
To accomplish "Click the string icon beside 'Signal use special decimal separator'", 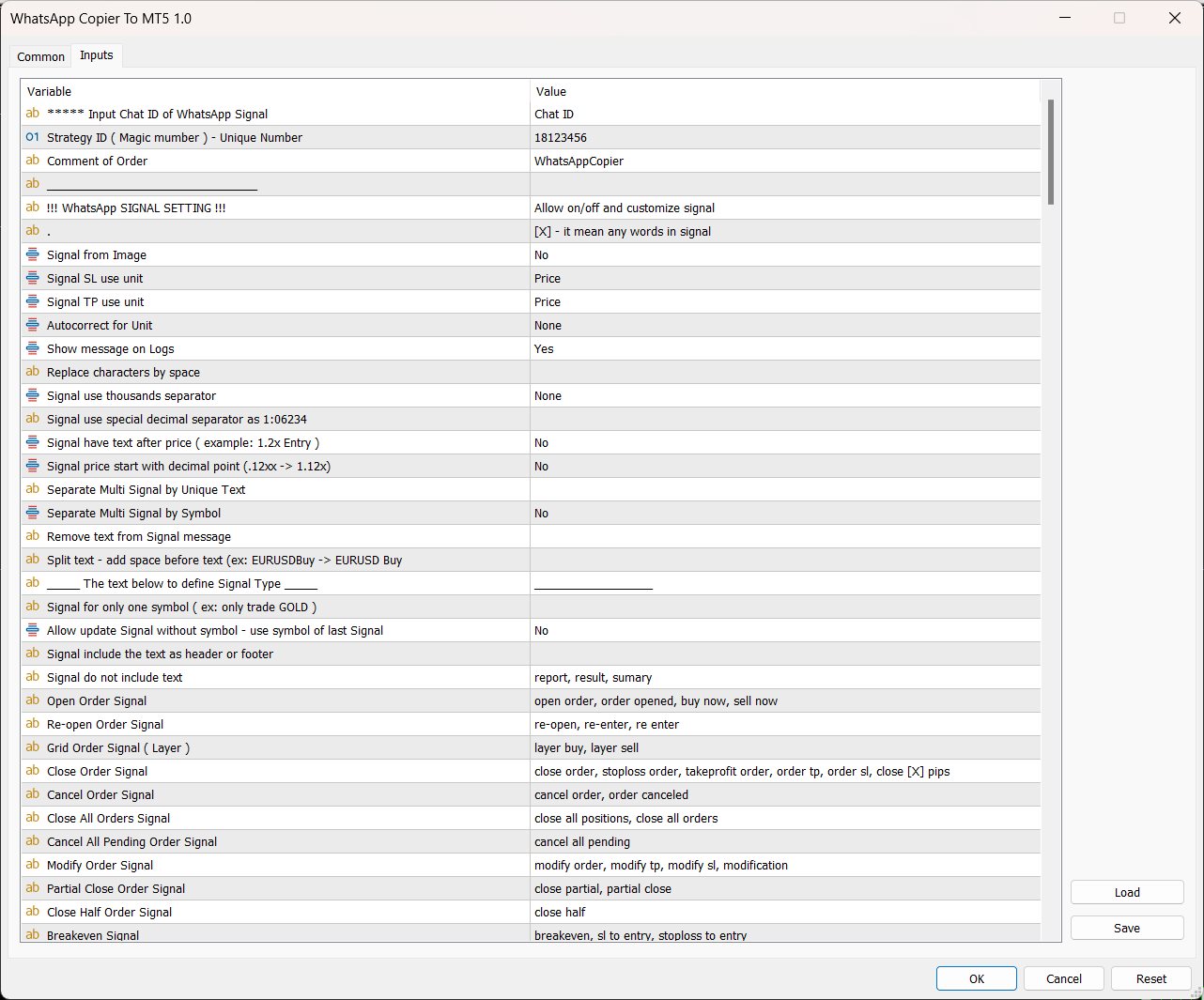I will pos(33,419).
